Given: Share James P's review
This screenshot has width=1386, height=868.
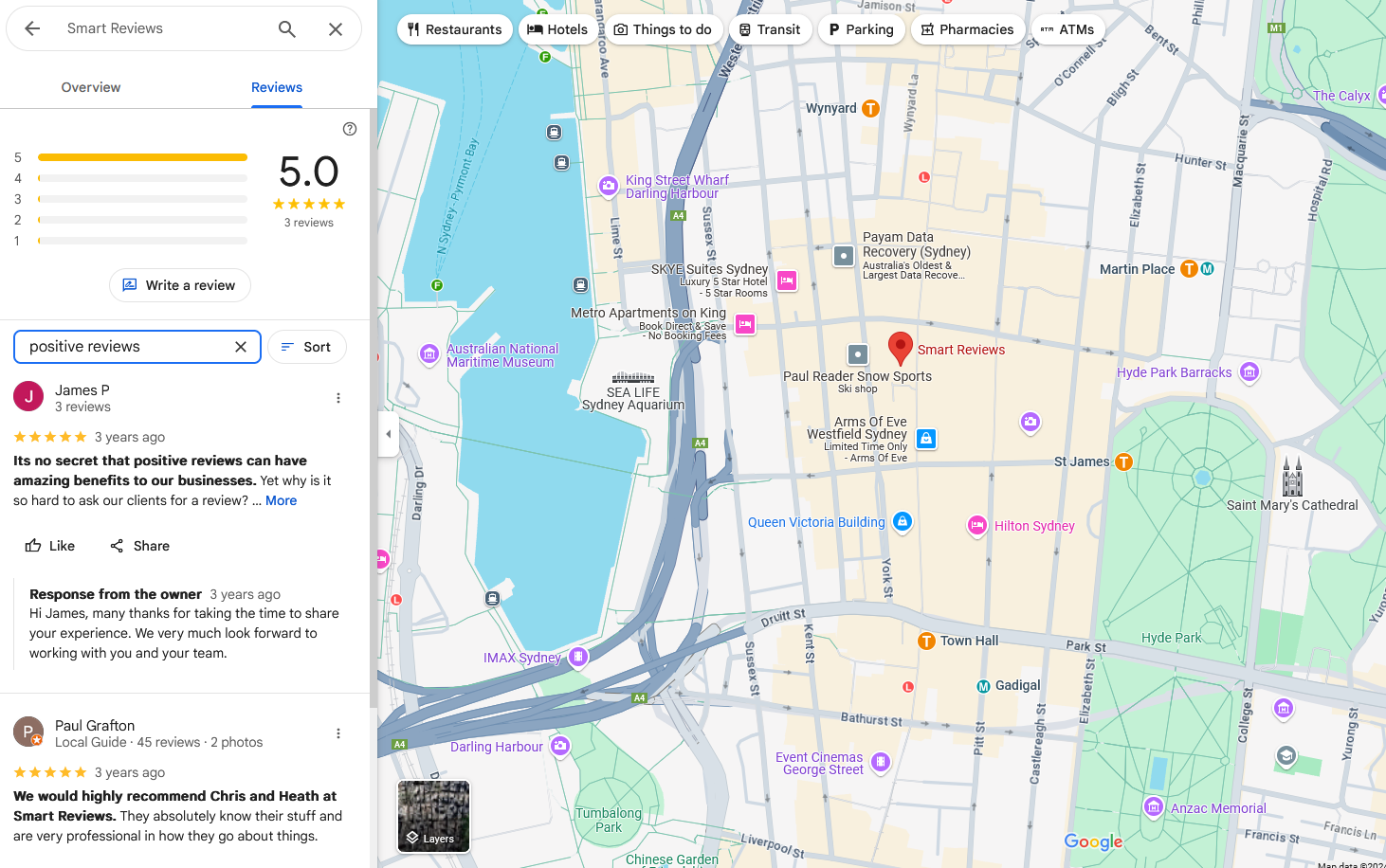Looking at the screenshot, I should pos(139,546).
